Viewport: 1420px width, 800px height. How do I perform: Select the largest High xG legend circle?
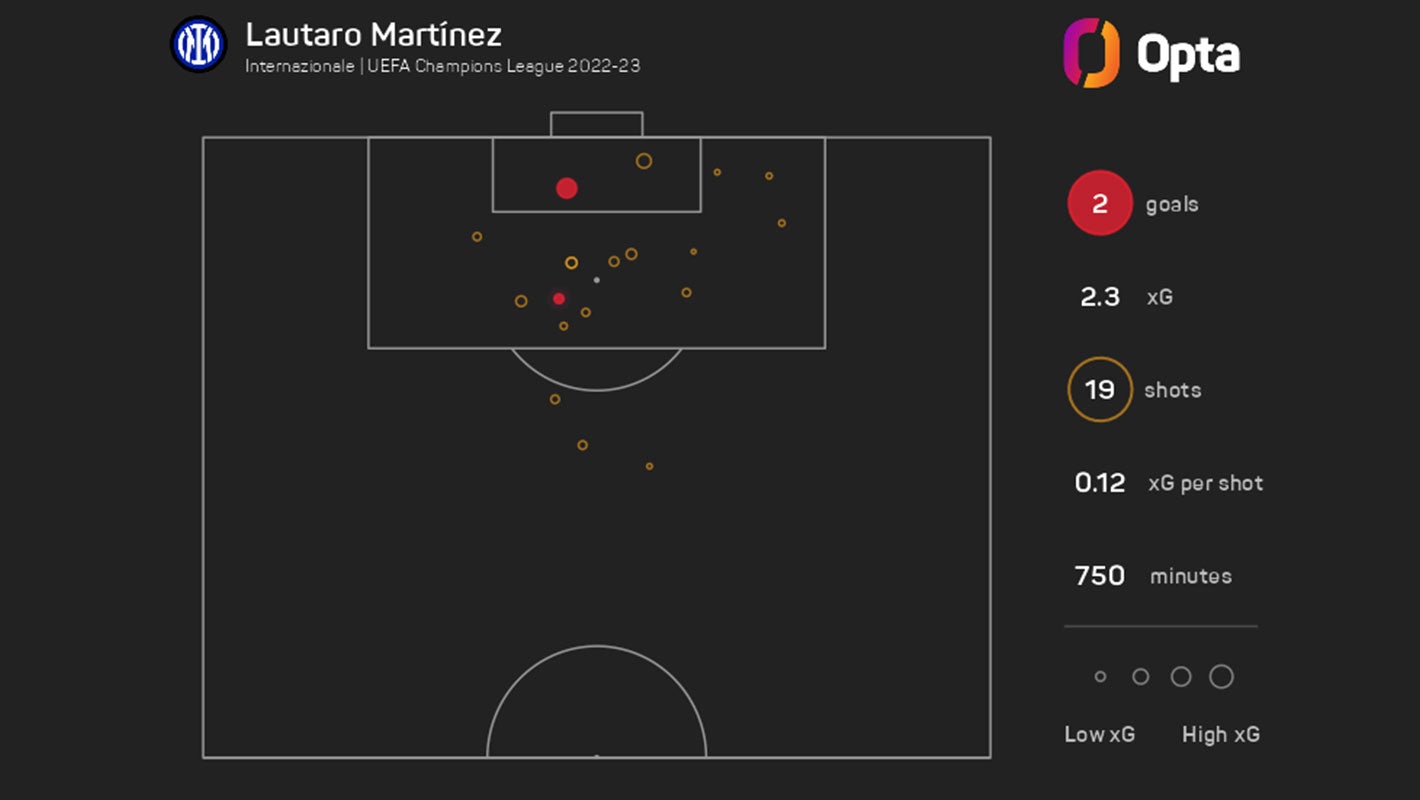(1221, 677)
